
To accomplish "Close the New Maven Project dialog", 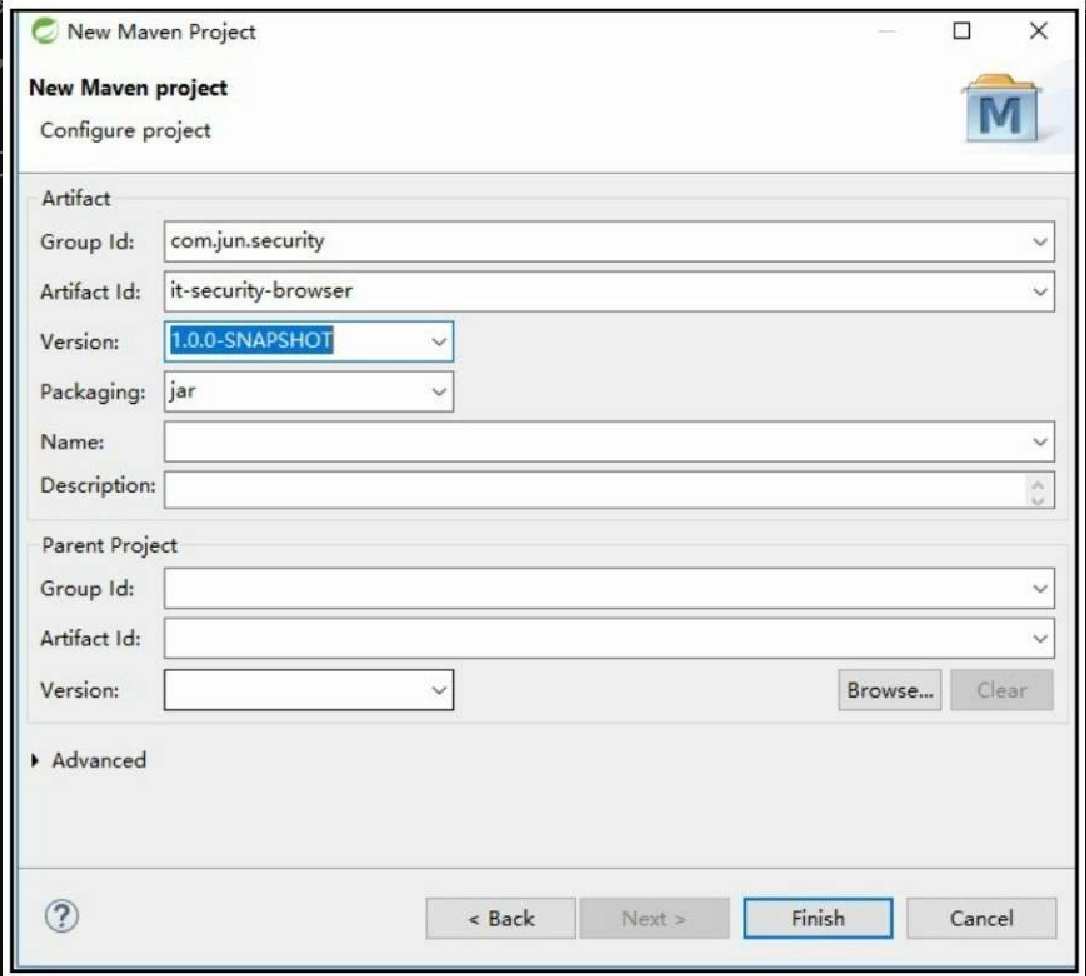I will tap(1038, 31).
